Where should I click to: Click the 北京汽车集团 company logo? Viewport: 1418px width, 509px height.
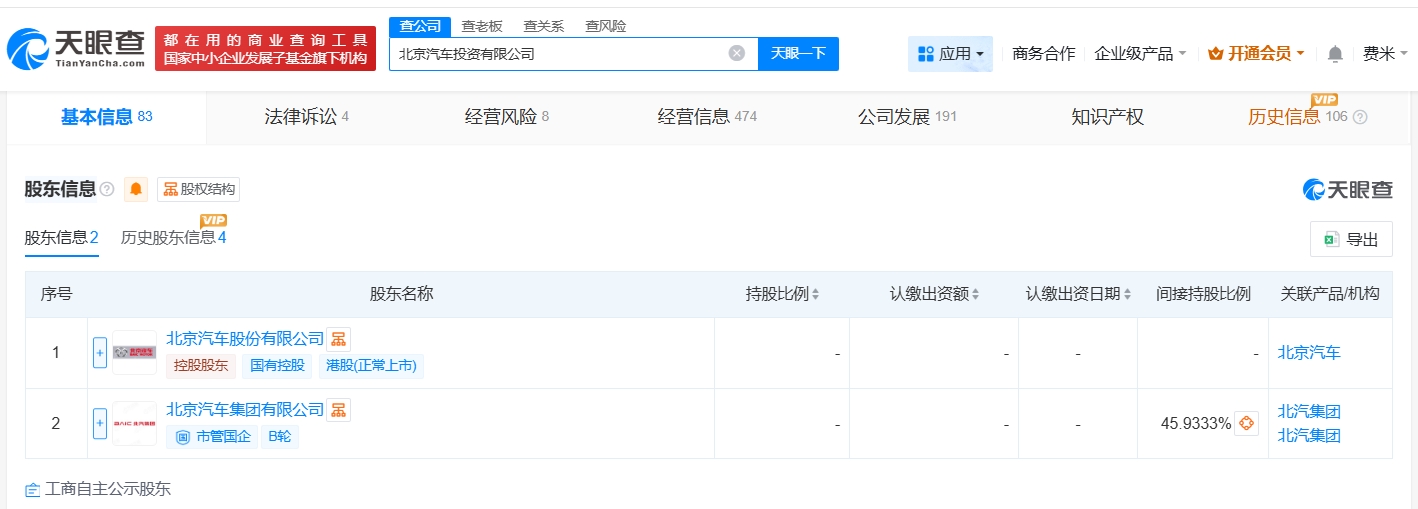pos(134,423)
